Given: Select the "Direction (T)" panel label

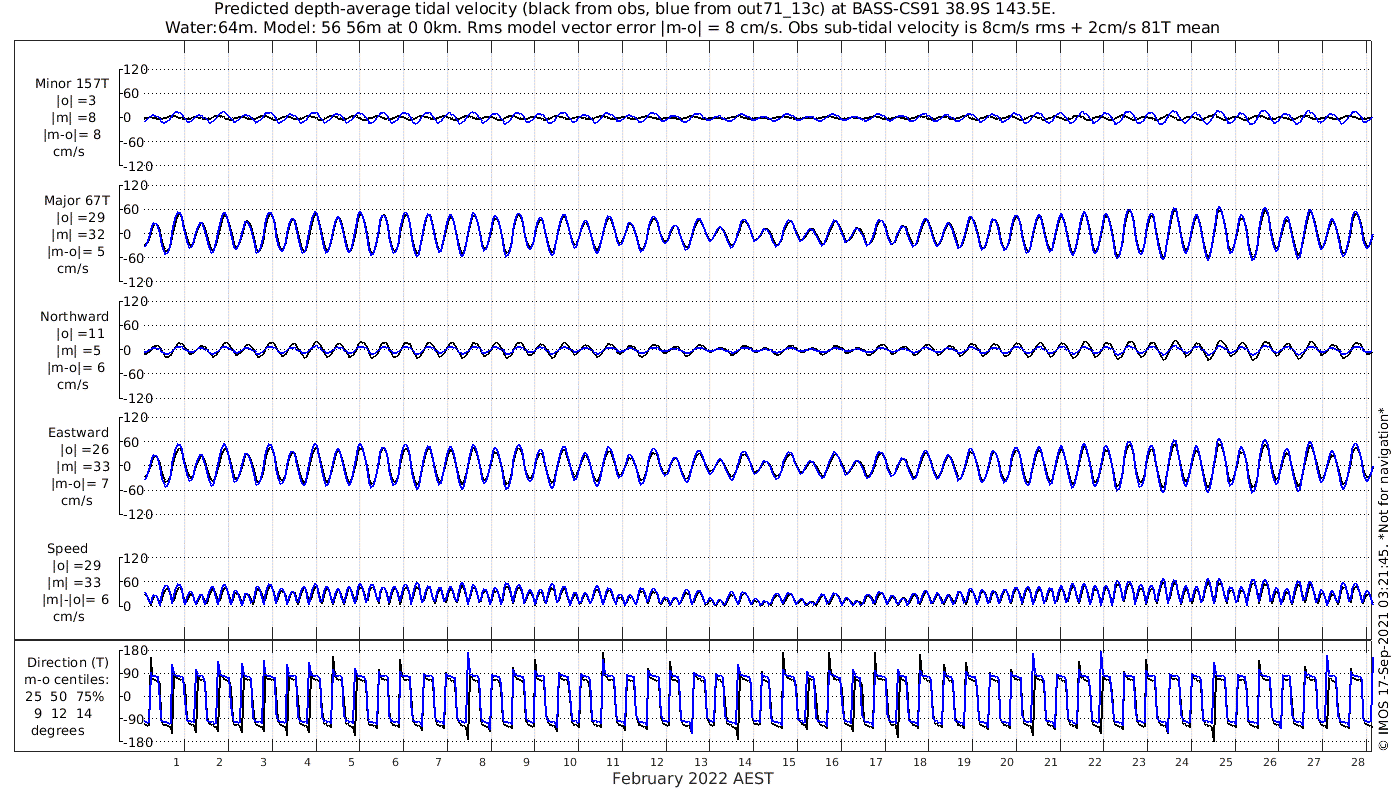Looking at the screenshot, I should click(x=68, y=662).
